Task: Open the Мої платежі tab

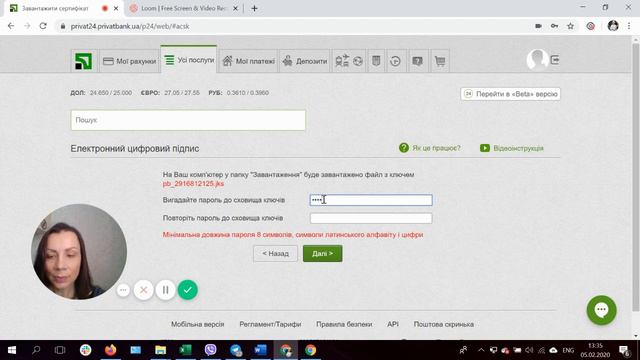Action: 249,61
